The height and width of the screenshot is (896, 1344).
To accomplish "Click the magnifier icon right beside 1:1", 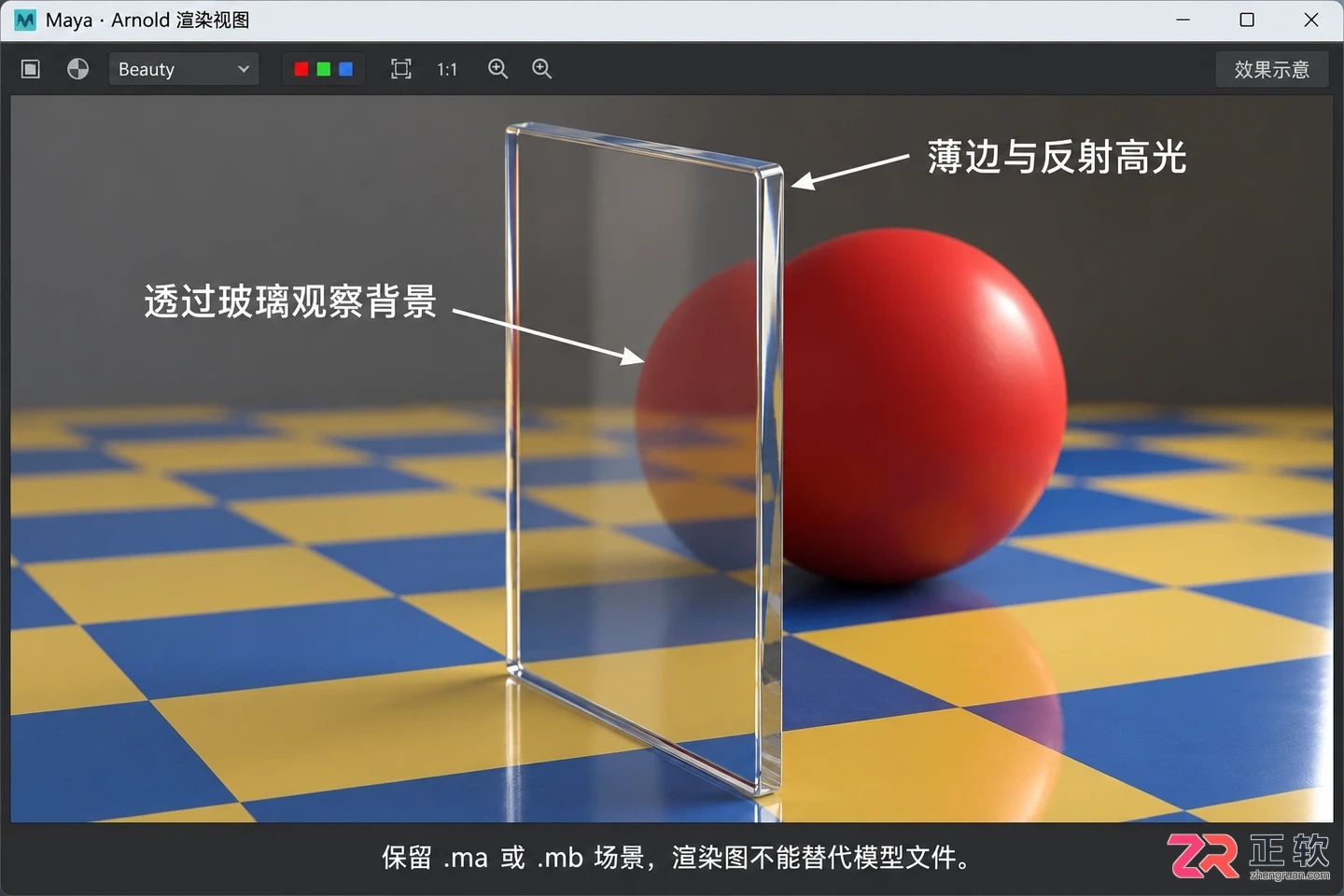I will 498,69.
